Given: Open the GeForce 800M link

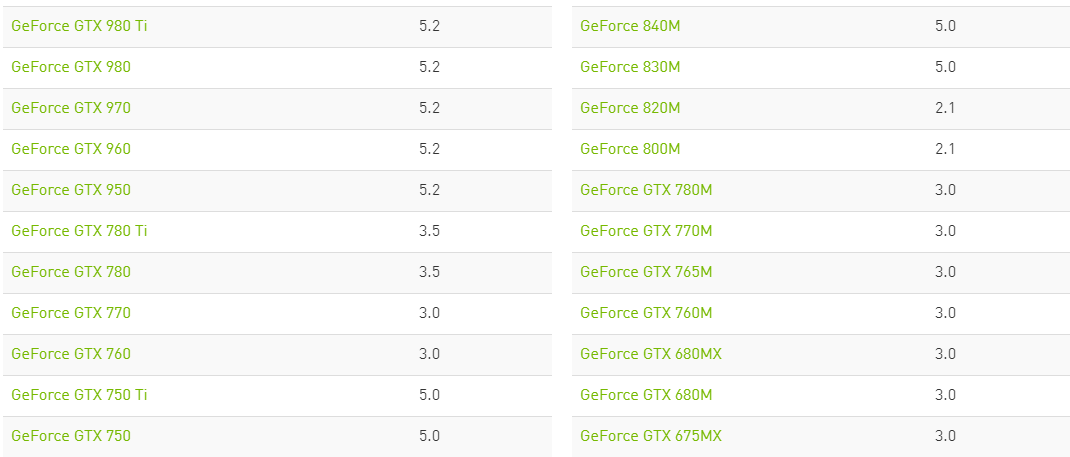Looking at the screenshot, I should point(630,149).
